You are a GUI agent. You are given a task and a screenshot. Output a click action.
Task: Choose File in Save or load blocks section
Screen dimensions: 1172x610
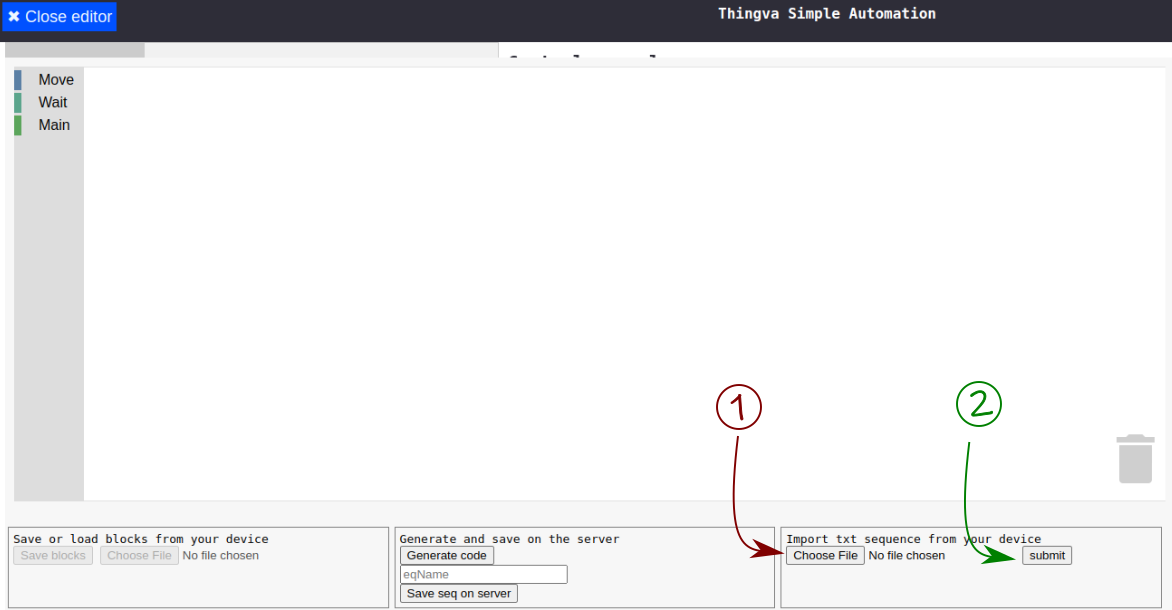[139, 555]
